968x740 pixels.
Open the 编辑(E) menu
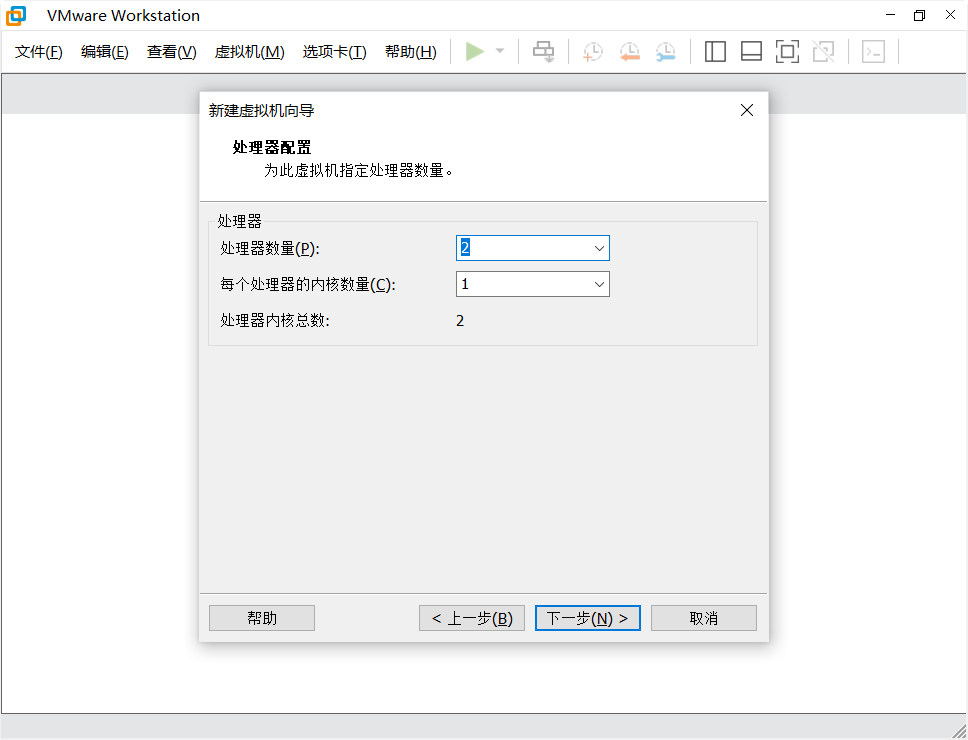[x=105, y=52]
